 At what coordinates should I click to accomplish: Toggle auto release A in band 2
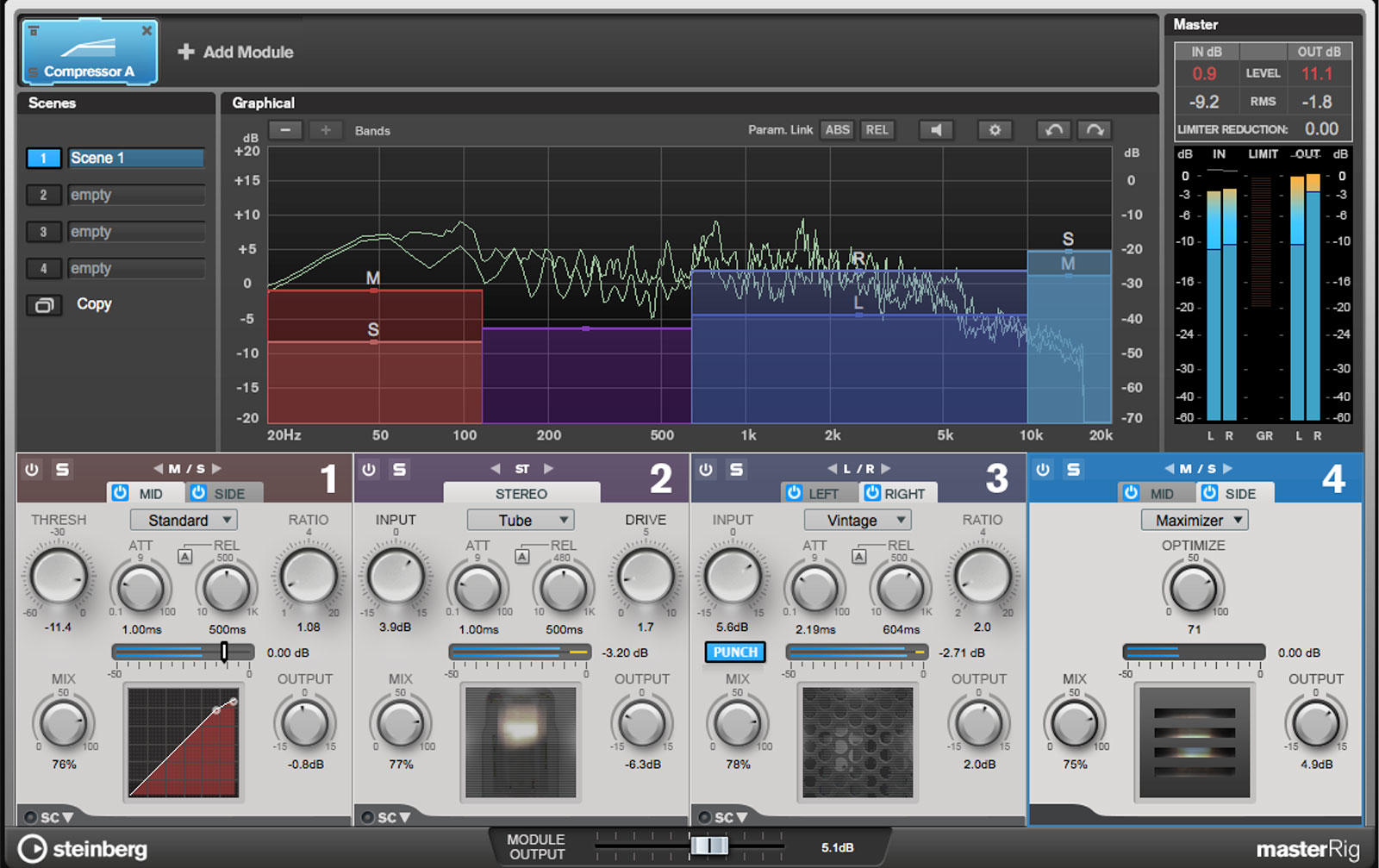(x=521, y=556)
